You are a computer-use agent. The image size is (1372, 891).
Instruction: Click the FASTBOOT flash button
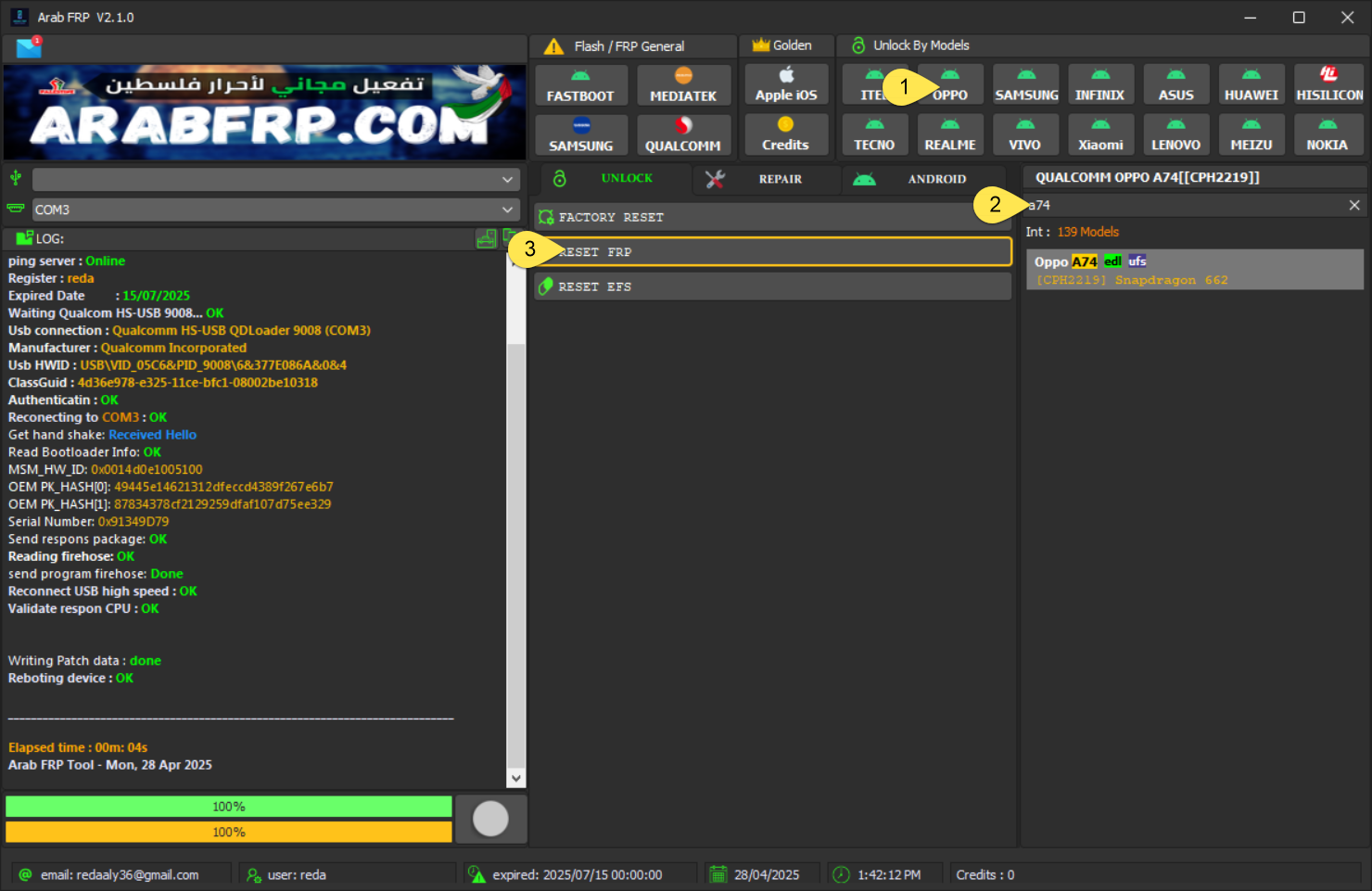tap(580, 85)
